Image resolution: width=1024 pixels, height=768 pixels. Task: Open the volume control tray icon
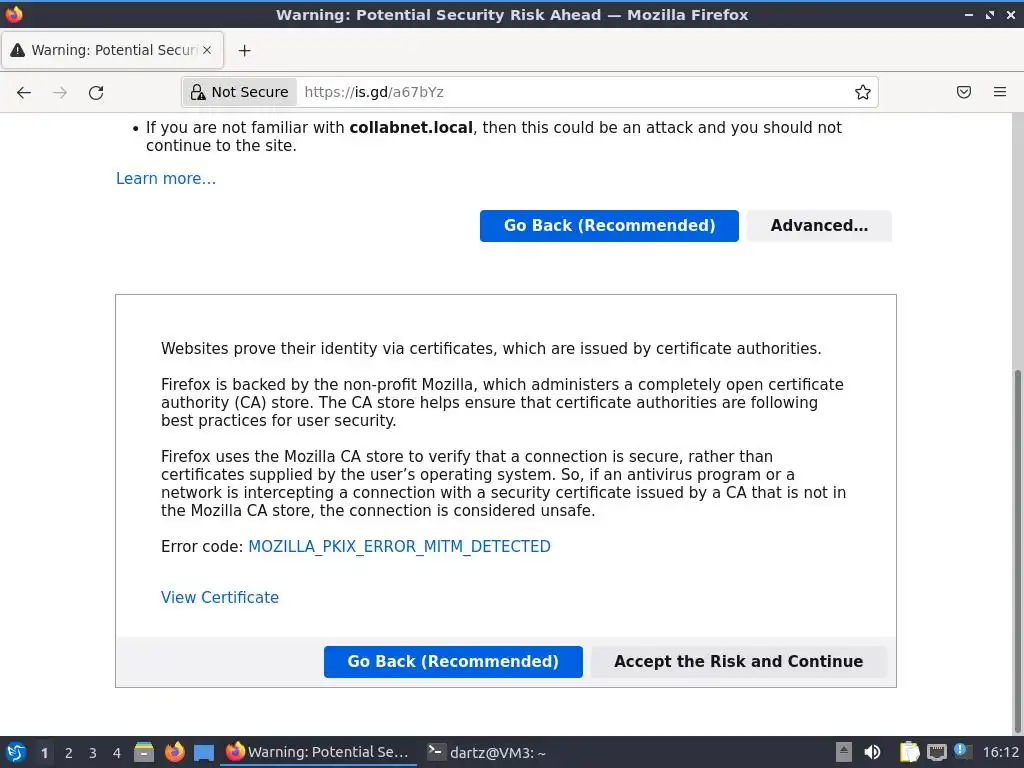(872, 752)
